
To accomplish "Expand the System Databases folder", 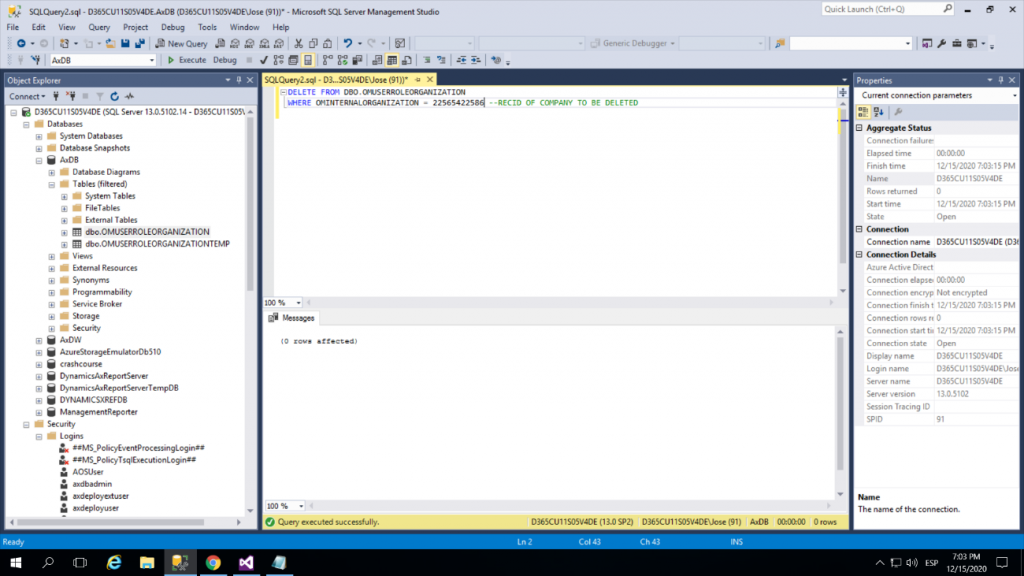I will click(x=39, y=136).
